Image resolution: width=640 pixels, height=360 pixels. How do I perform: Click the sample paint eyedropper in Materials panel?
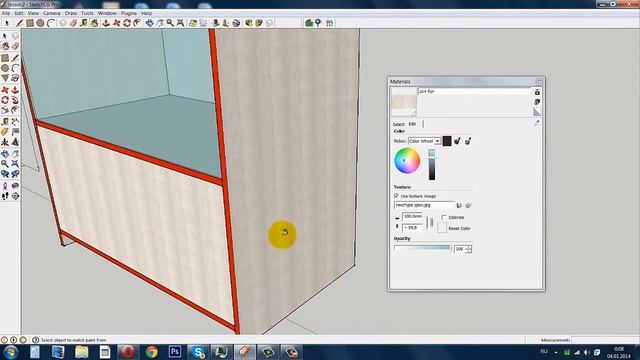pos(537,123)
